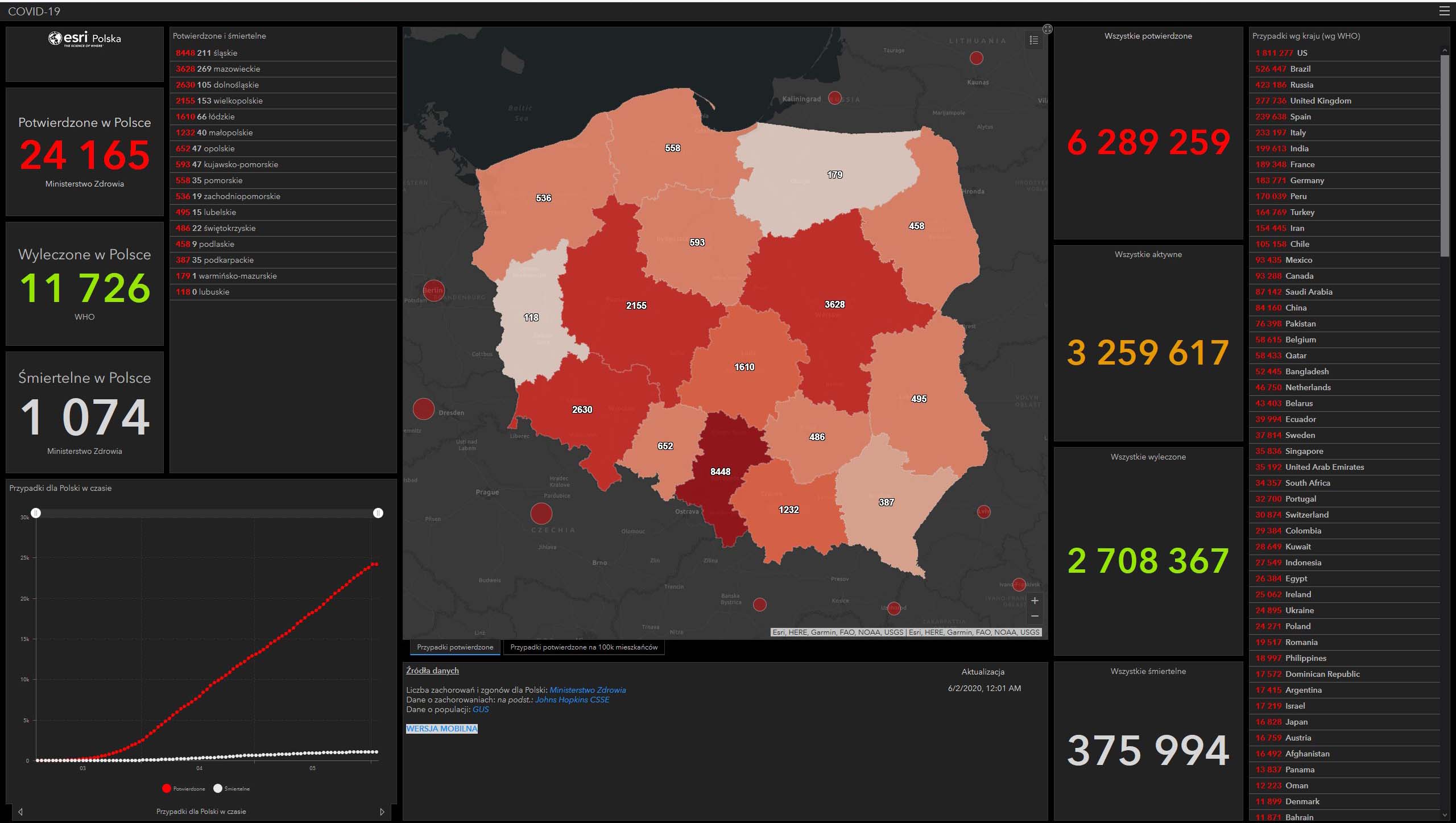Zoom out on the map
1456x823 pixels.
click(x=1035, y=616)
